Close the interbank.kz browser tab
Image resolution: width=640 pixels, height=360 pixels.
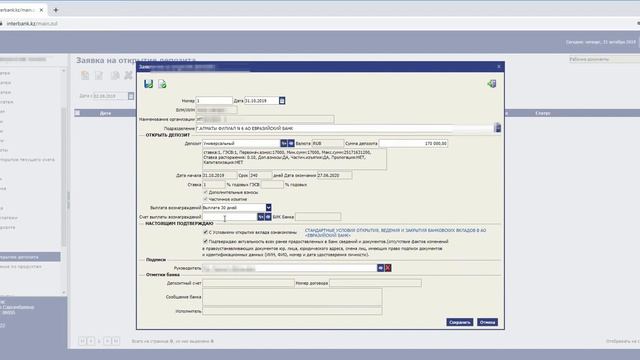pos(41,10)
